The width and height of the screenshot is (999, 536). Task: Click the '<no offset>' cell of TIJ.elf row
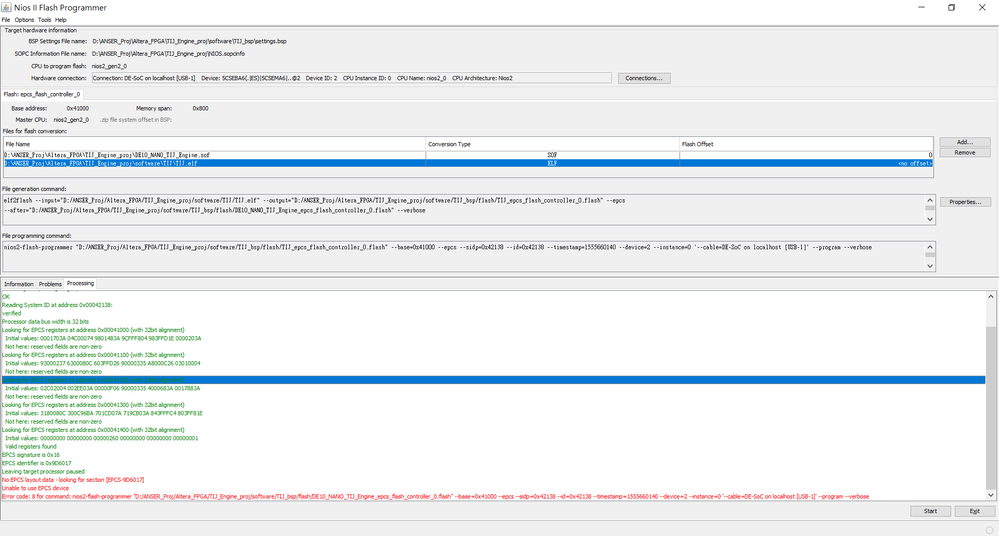pos(807,163)
